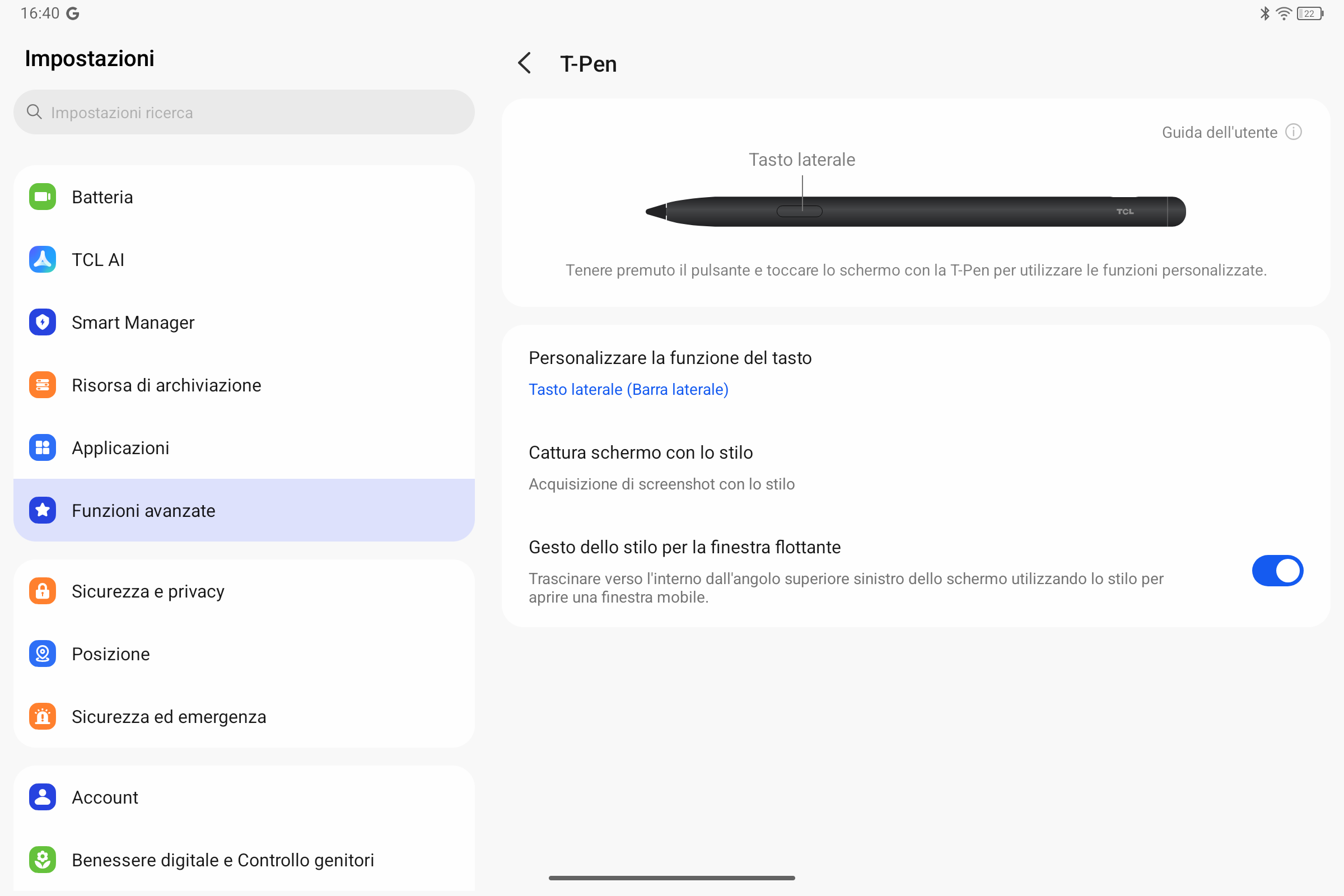The image size is (1344, 896).
Task: Tap the bottom navigation gesture bar
Action: click(671, 878)
